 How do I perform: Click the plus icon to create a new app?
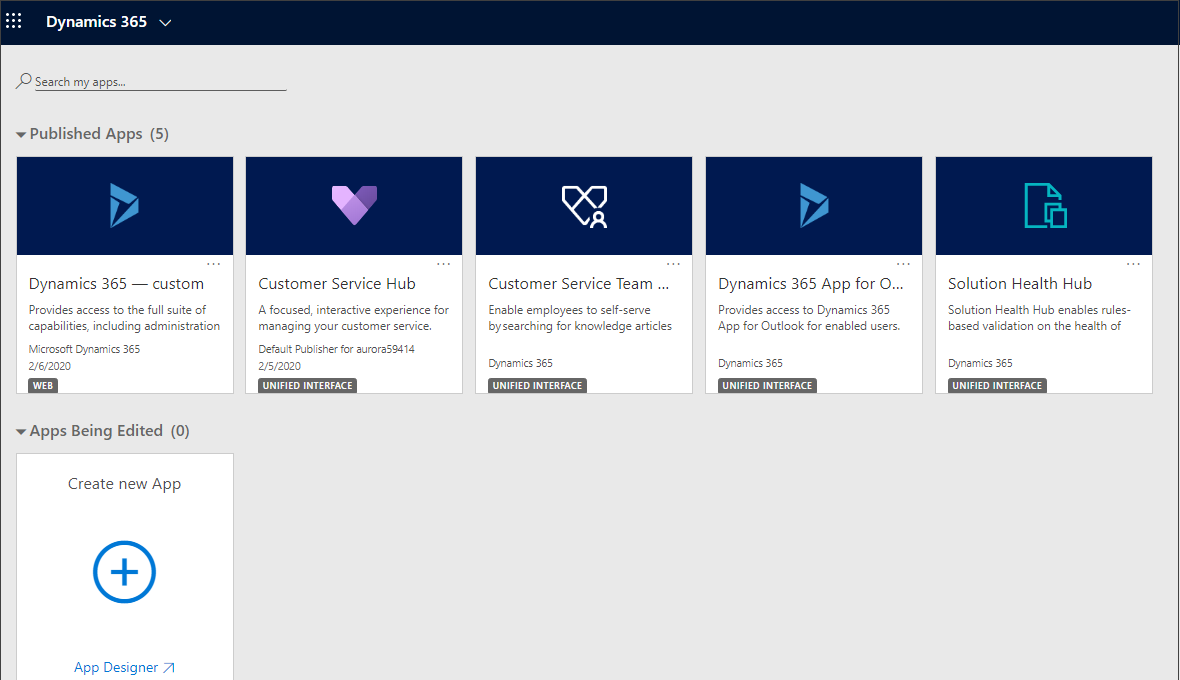[x=124, y=572]
